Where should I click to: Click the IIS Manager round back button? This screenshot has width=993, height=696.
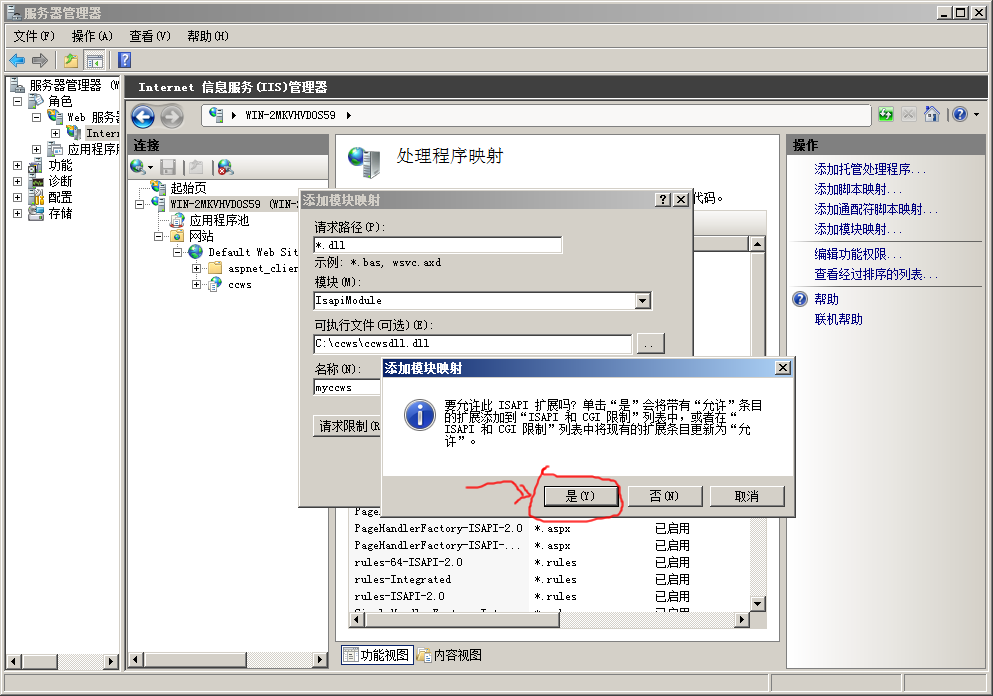coord(143,116)
